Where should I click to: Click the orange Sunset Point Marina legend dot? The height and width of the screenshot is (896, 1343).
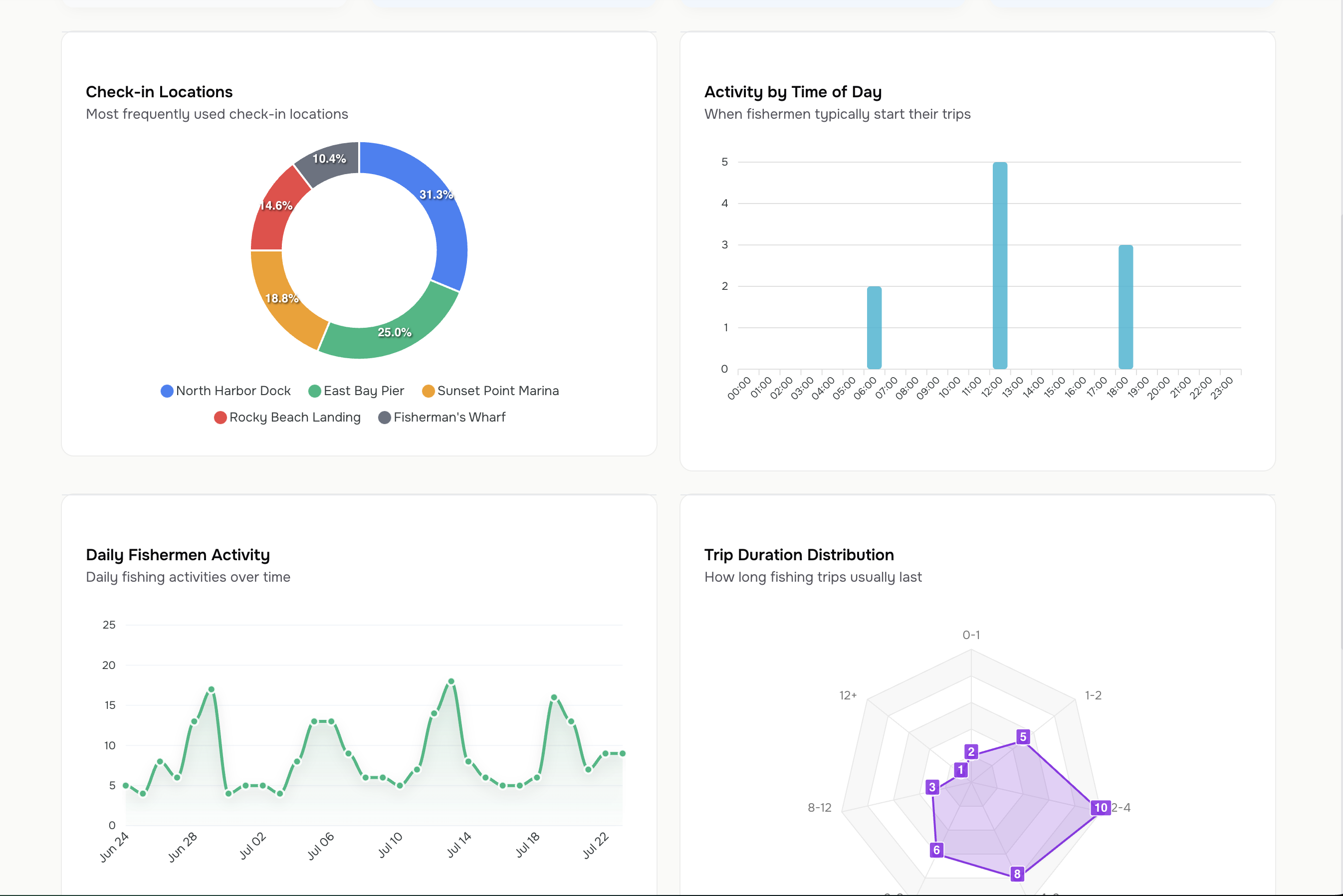pyautogui.click(x=429, y=391)
